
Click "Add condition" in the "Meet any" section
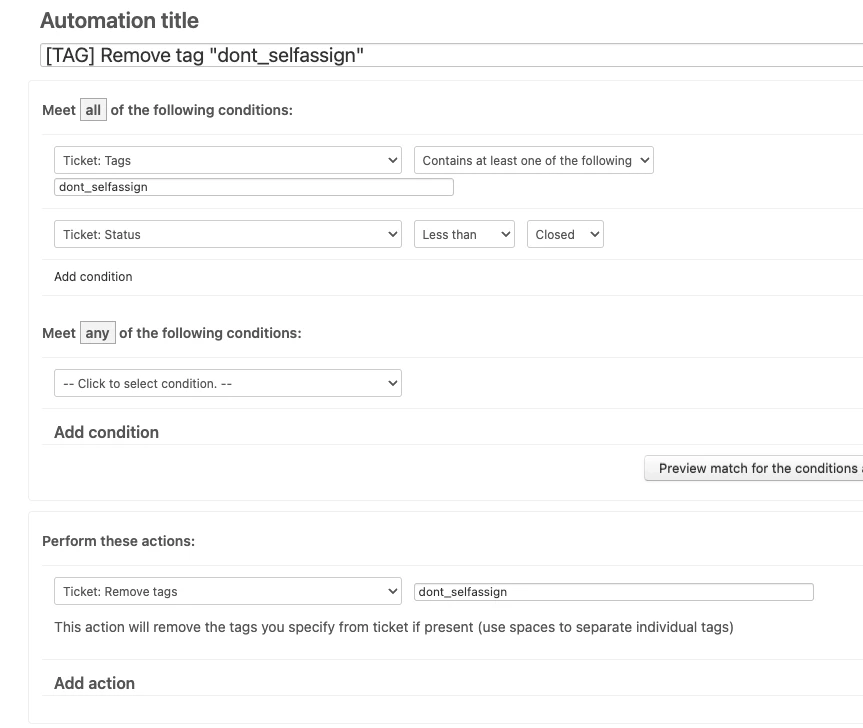pos(106,432)
